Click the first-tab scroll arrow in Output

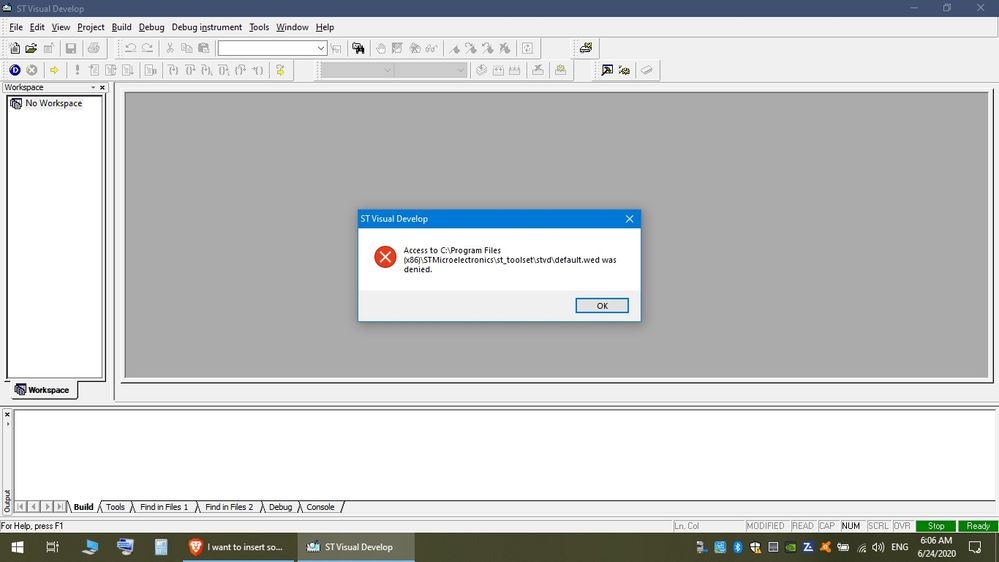tap(20, 507)
